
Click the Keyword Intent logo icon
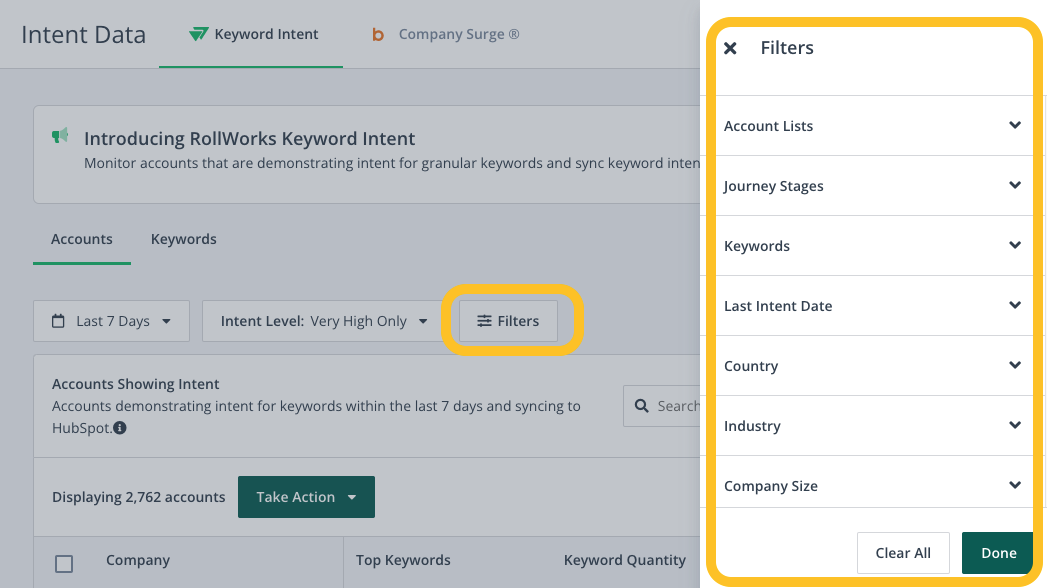198,34
